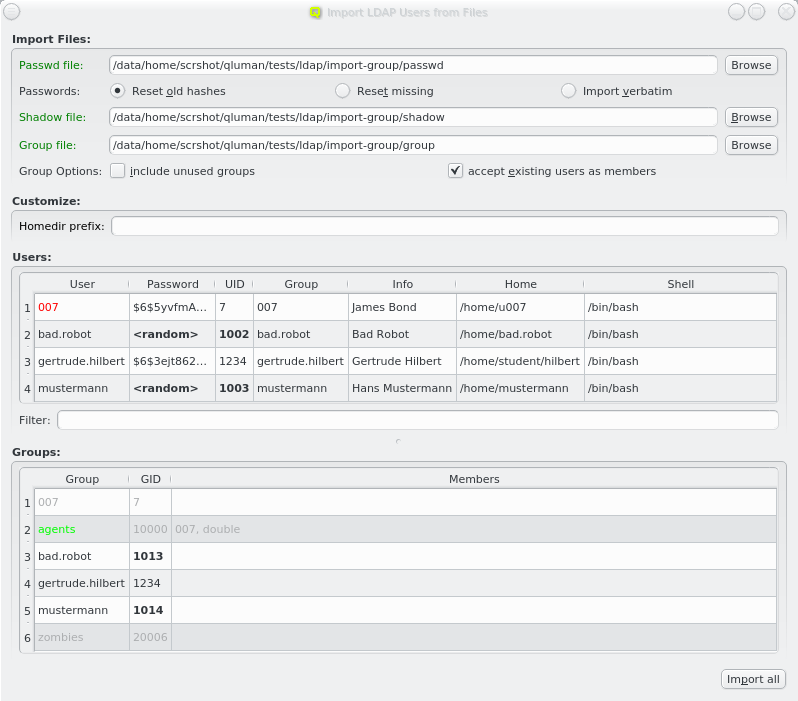Click the Browse button for Group file
Viewport: 798px width, 701px height.
coord(751,145)
